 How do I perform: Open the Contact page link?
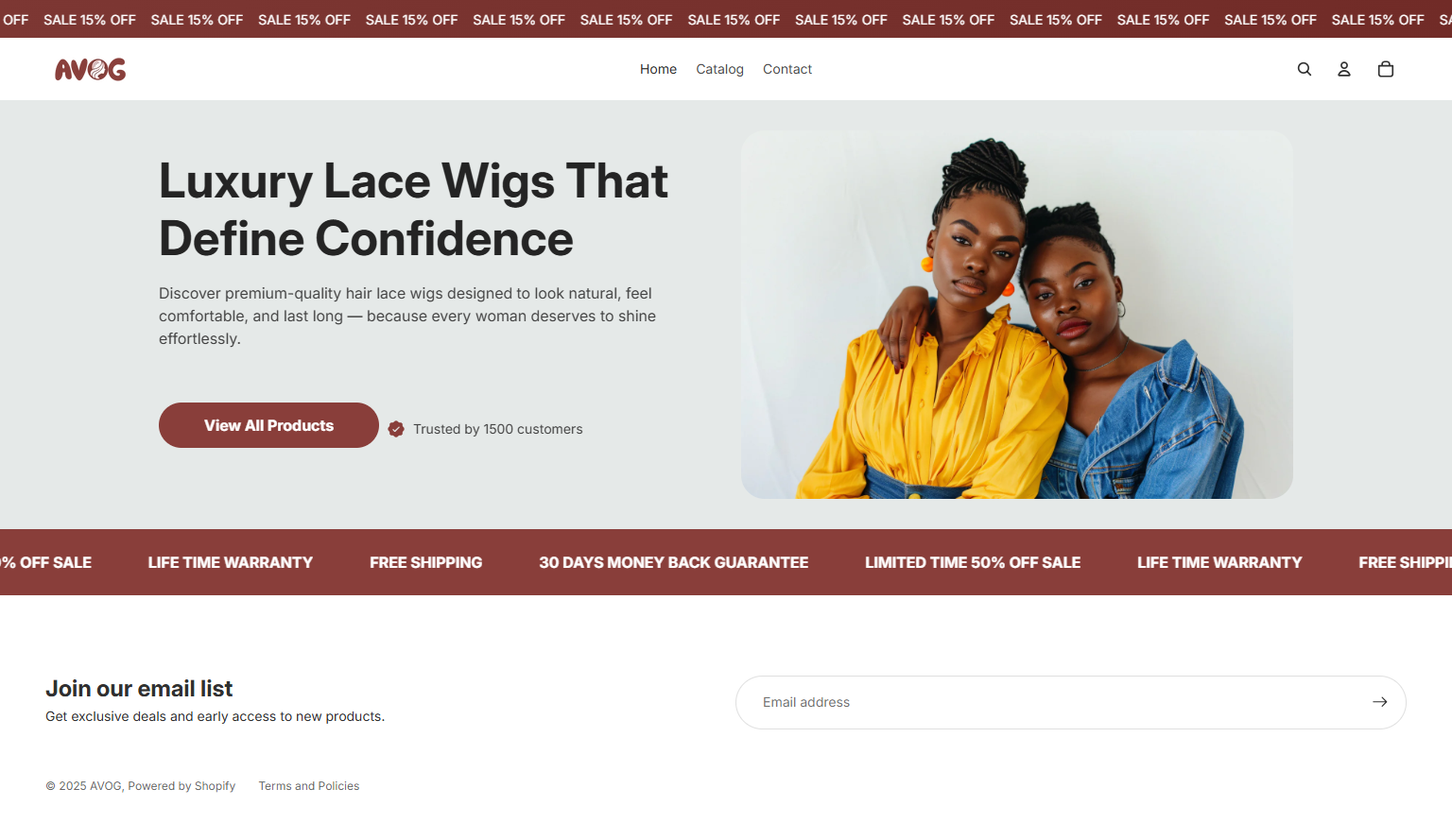pyautogui.click(x=787, y=69)
